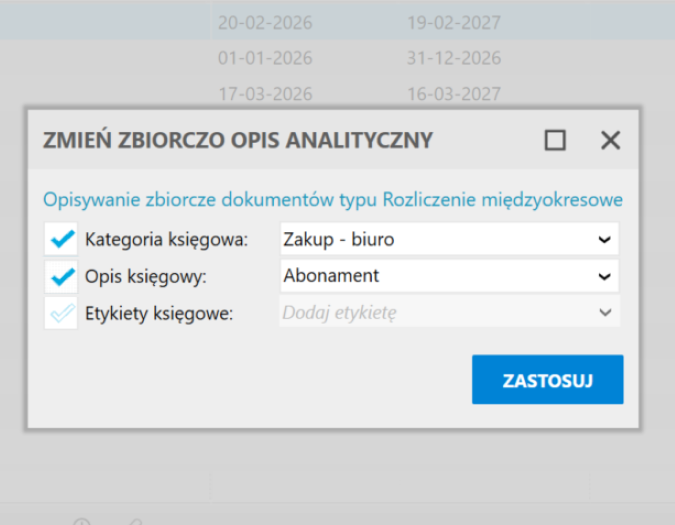Enable the Etykiety księgowe checkbox

(62, 312)
